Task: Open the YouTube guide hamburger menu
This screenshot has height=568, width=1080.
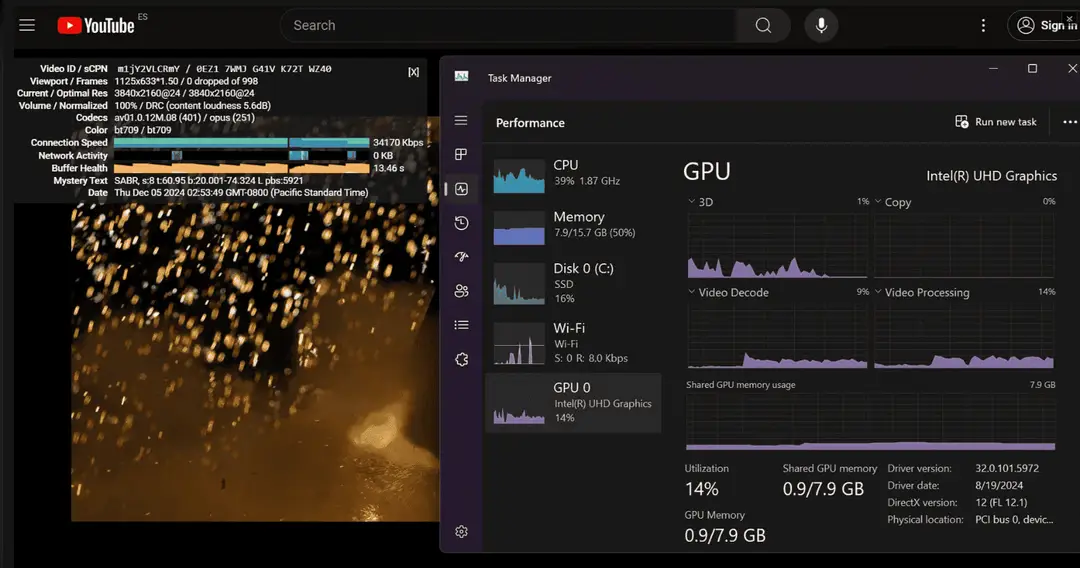Action: (27, 25)
